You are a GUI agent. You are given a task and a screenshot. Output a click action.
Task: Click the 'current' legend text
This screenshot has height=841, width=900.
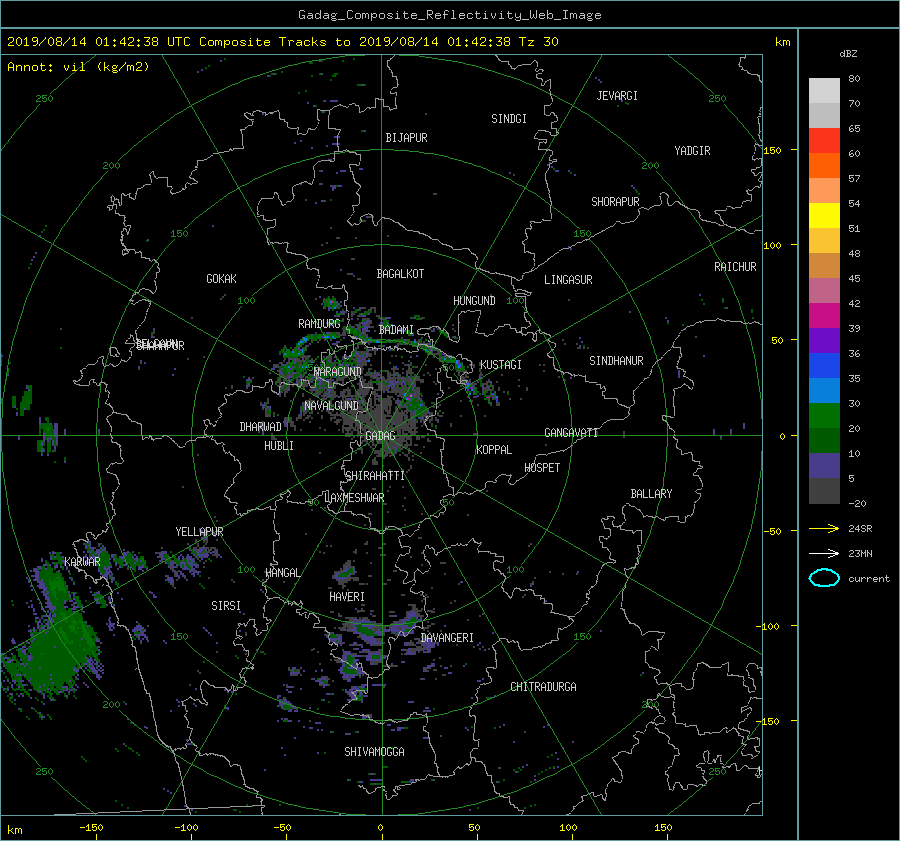pos(869,579)
